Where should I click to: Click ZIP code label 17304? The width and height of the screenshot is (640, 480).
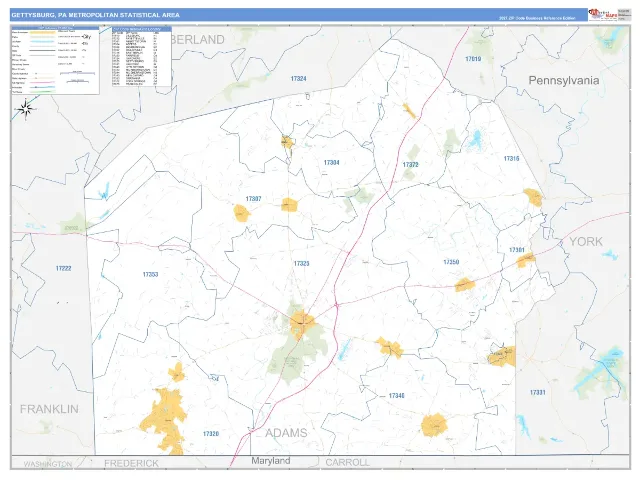click(331, 162)
